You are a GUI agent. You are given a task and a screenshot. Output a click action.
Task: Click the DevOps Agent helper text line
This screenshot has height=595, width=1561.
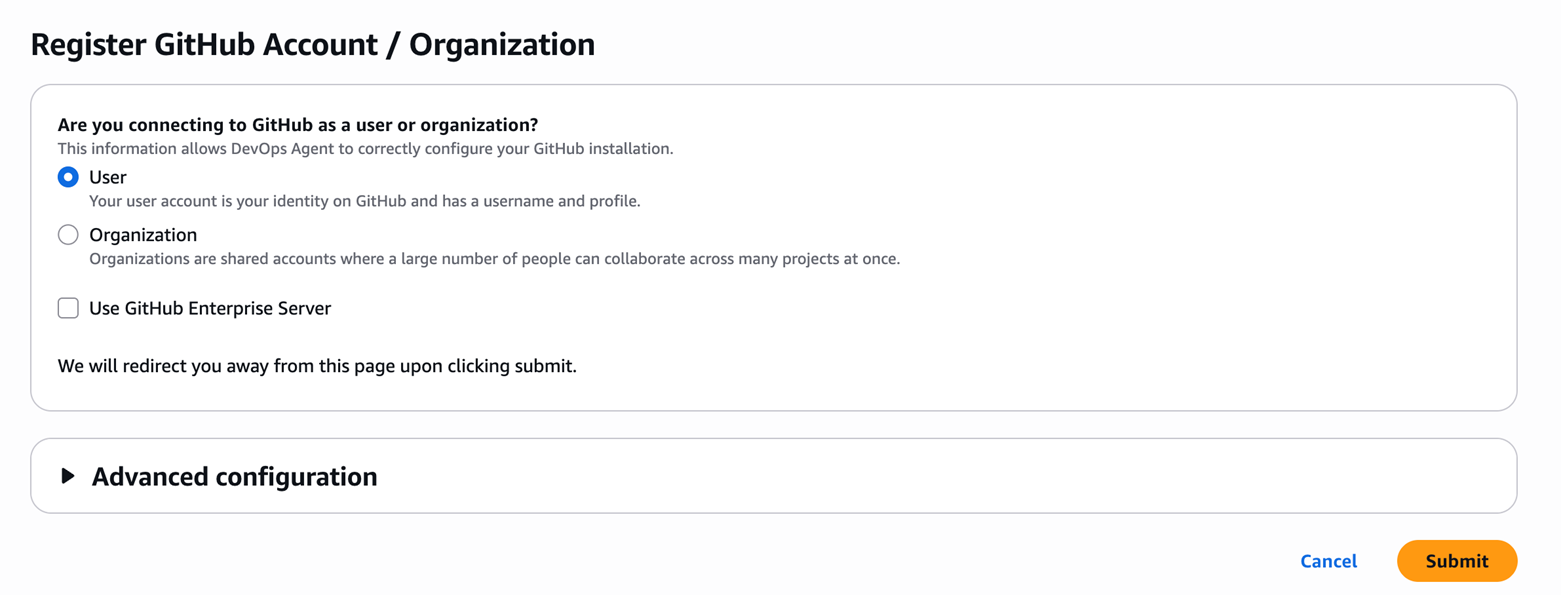pos(365,149)
